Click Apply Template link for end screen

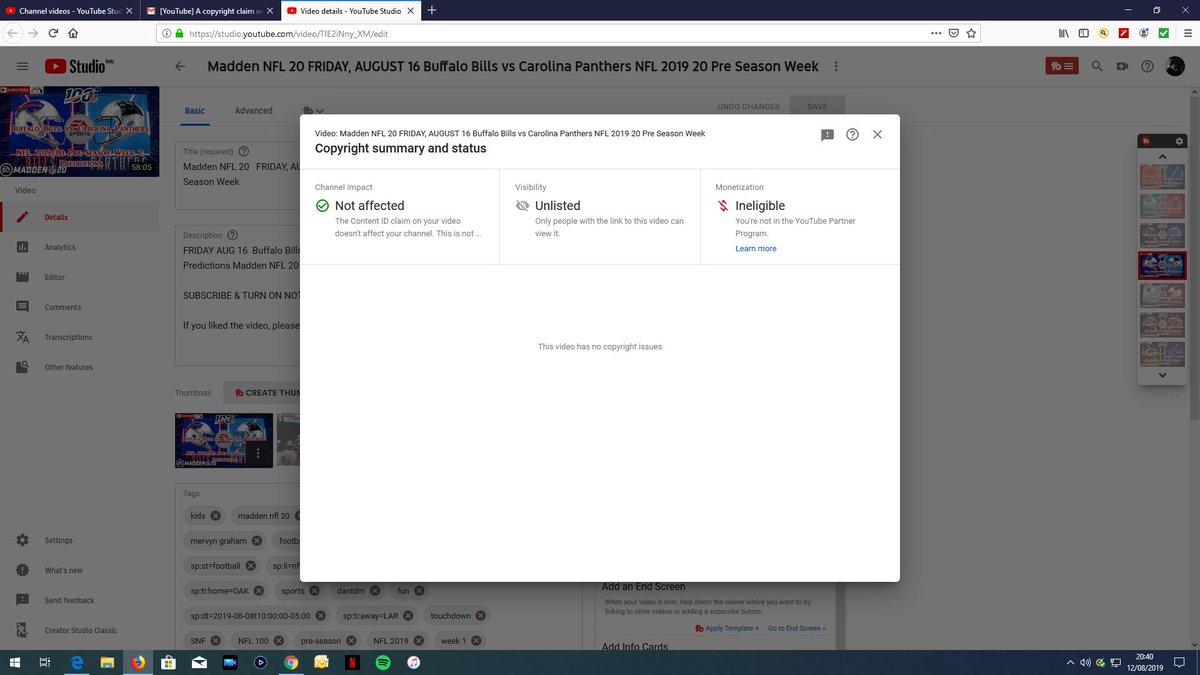[x=726, y=628]
